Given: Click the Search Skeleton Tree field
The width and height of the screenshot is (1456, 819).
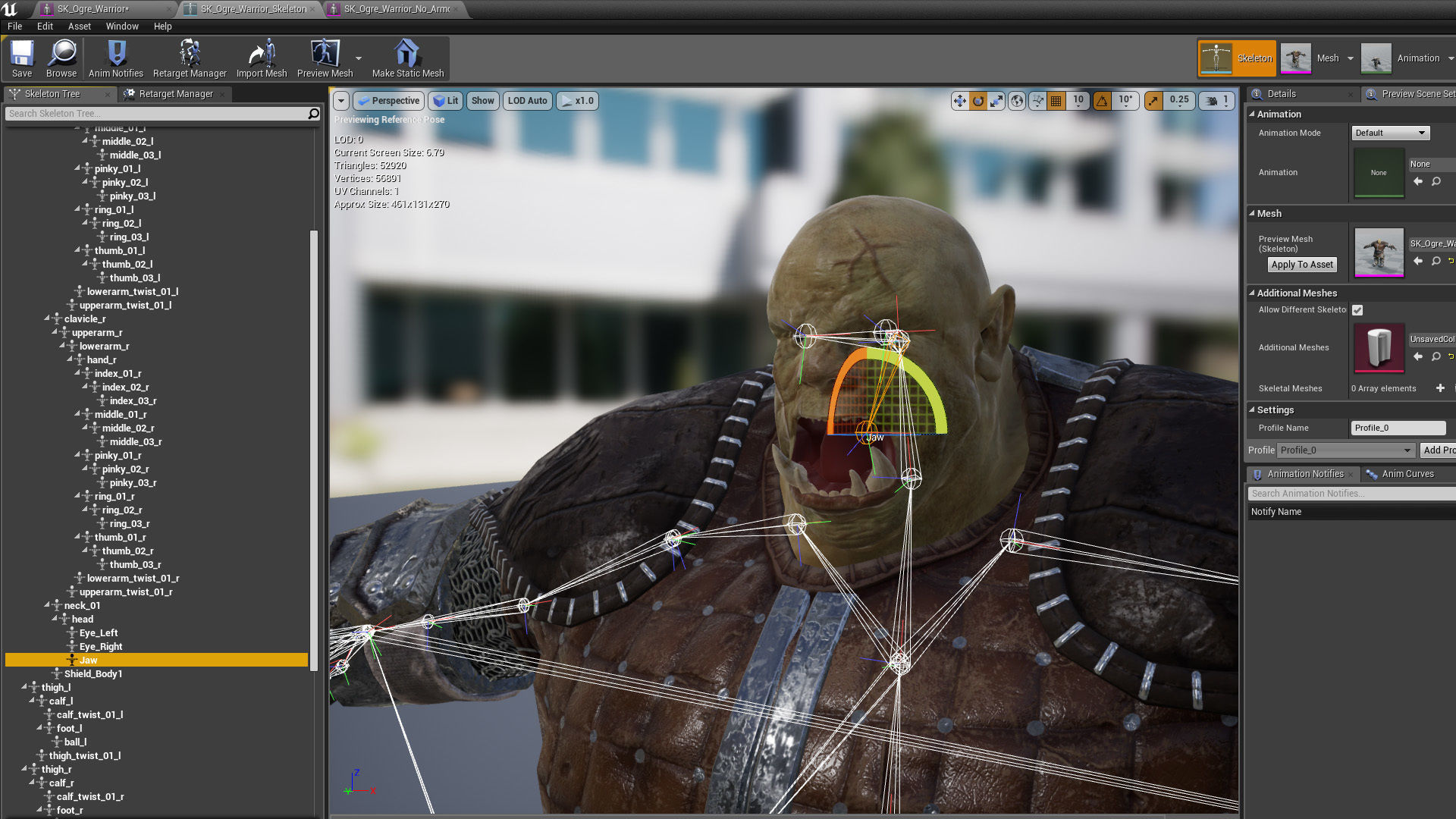Looking at the screenshot, I should coord(156,114).
